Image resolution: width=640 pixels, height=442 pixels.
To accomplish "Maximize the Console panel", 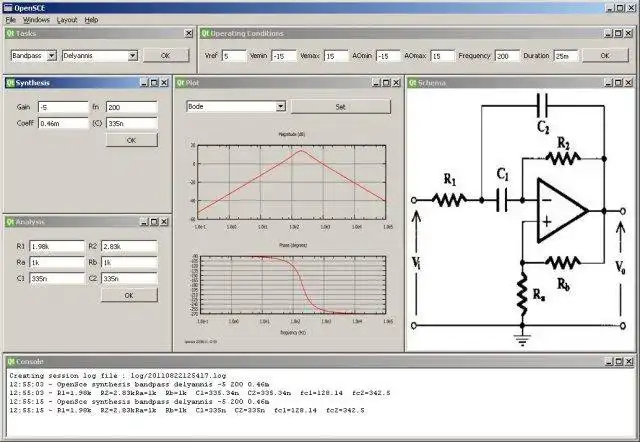I will [618, 362].
